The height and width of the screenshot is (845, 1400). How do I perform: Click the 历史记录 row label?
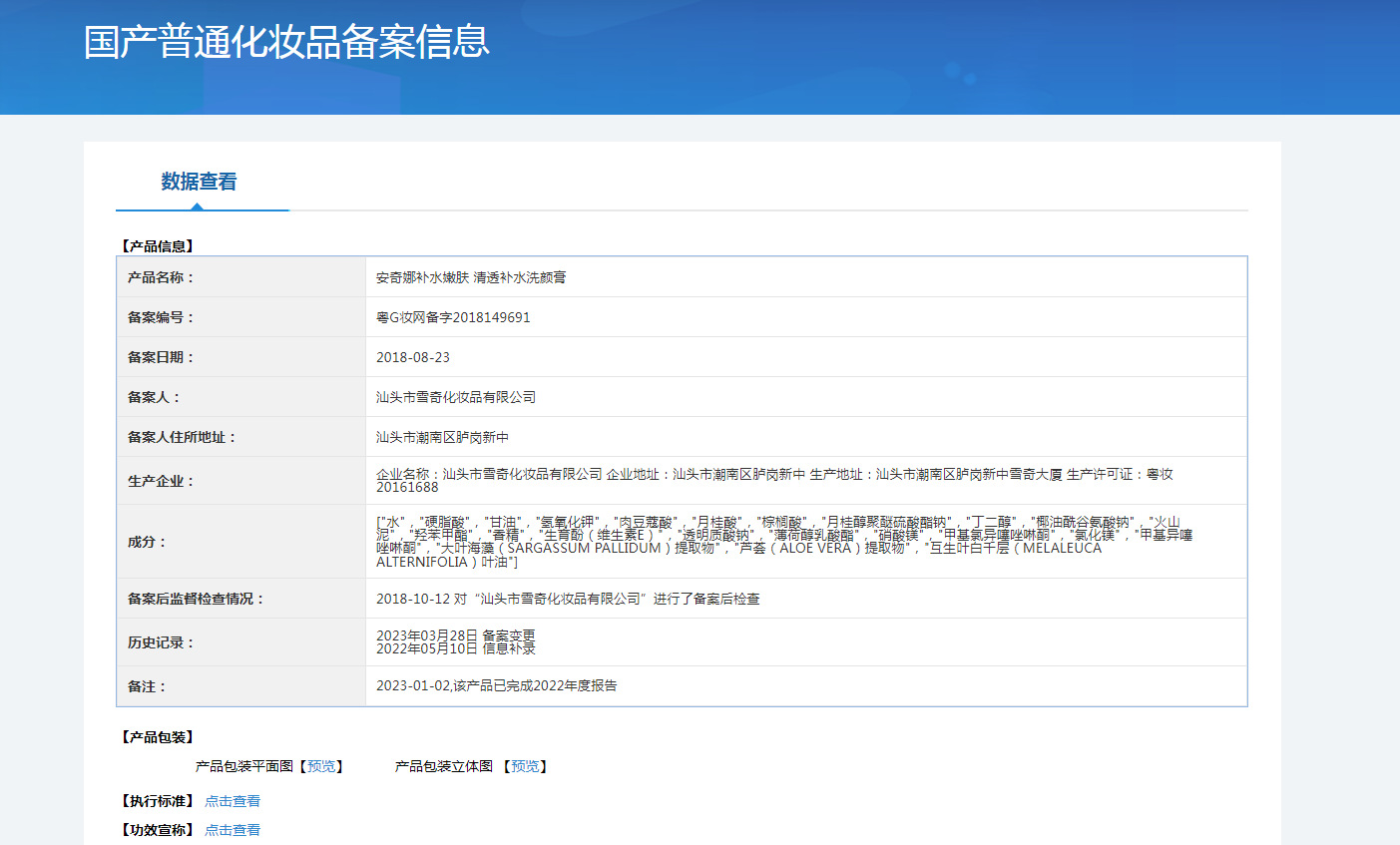click(x=161, y=642)
